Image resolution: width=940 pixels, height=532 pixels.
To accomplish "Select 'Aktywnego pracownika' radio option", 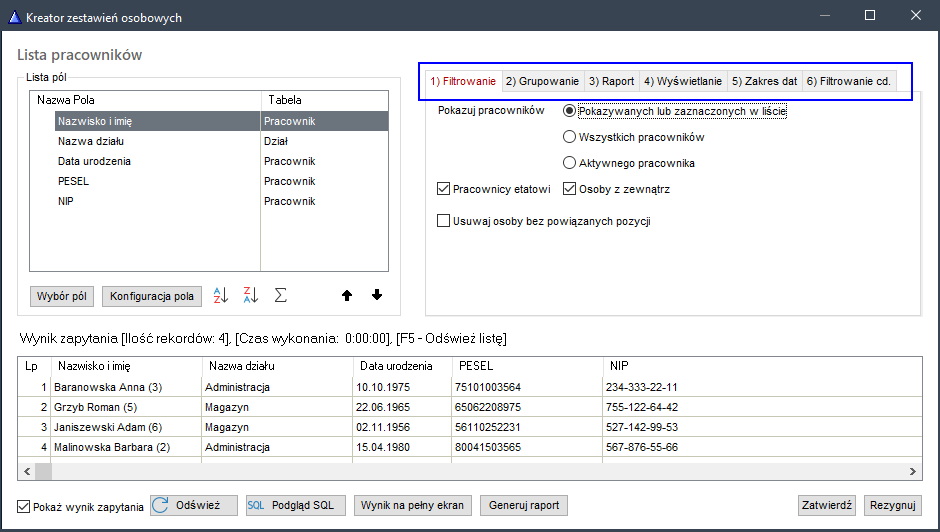I will 570,163.
